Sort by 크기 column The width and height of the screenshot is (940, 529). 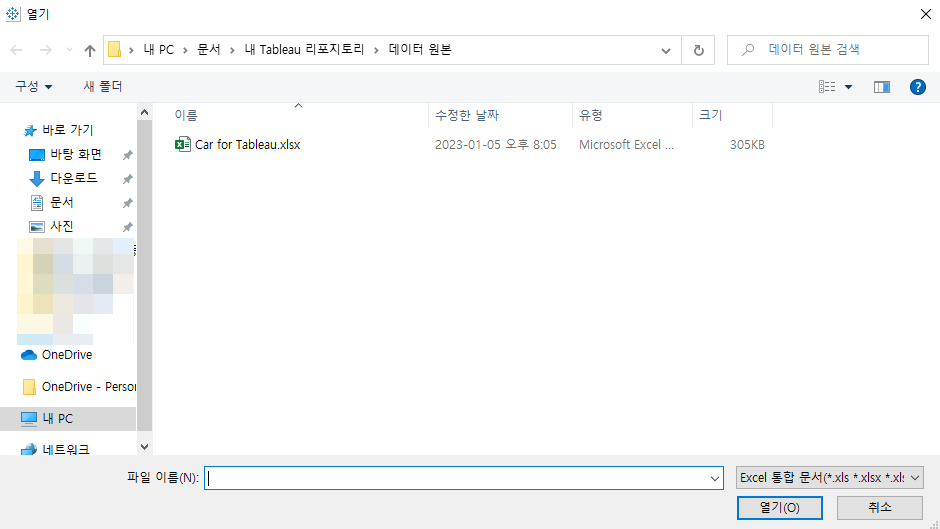click(x=711, y=115)
